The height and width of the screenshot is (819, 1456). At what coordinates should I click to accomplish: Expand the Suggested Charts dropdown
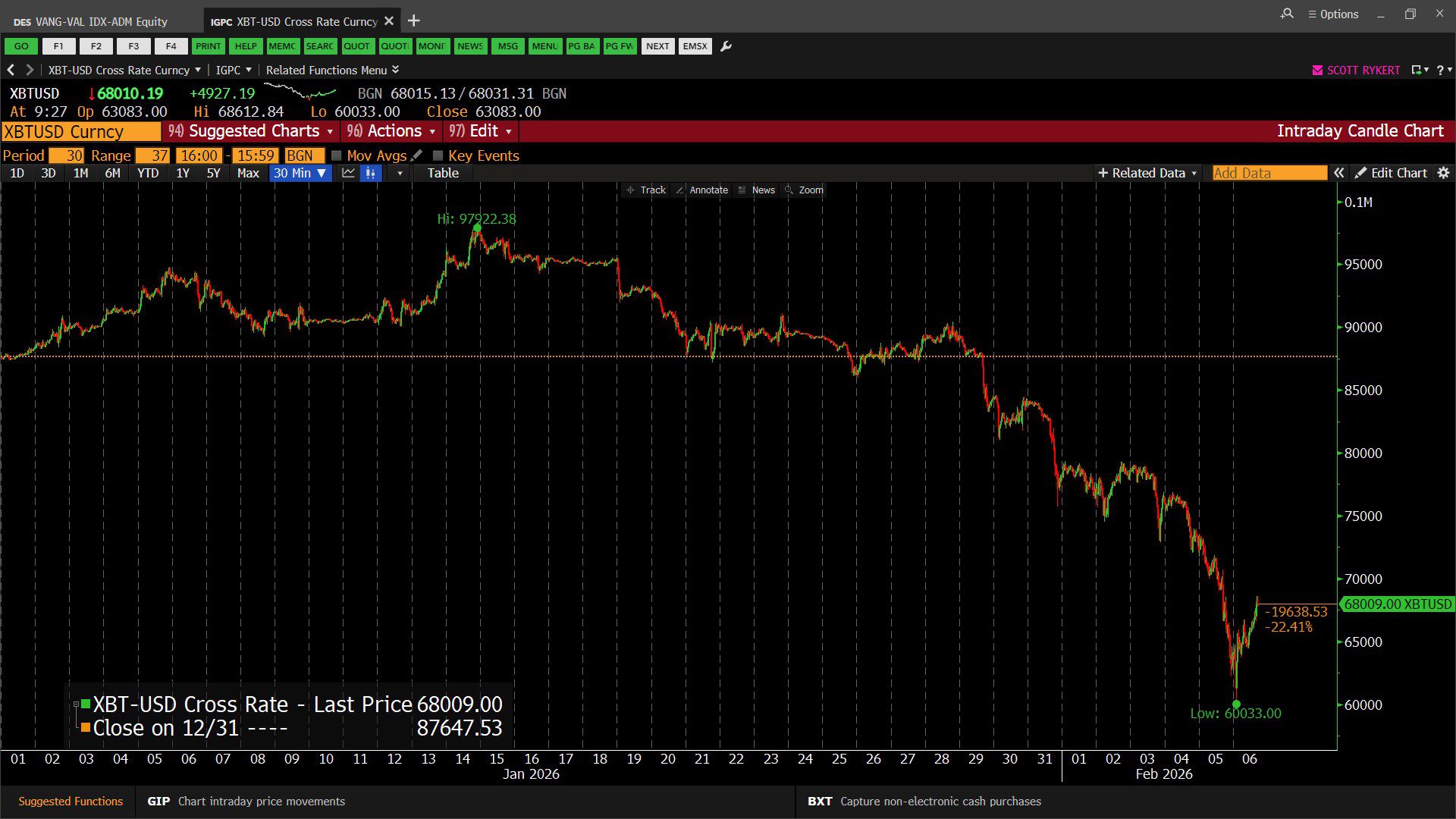(x=251, y=131)
